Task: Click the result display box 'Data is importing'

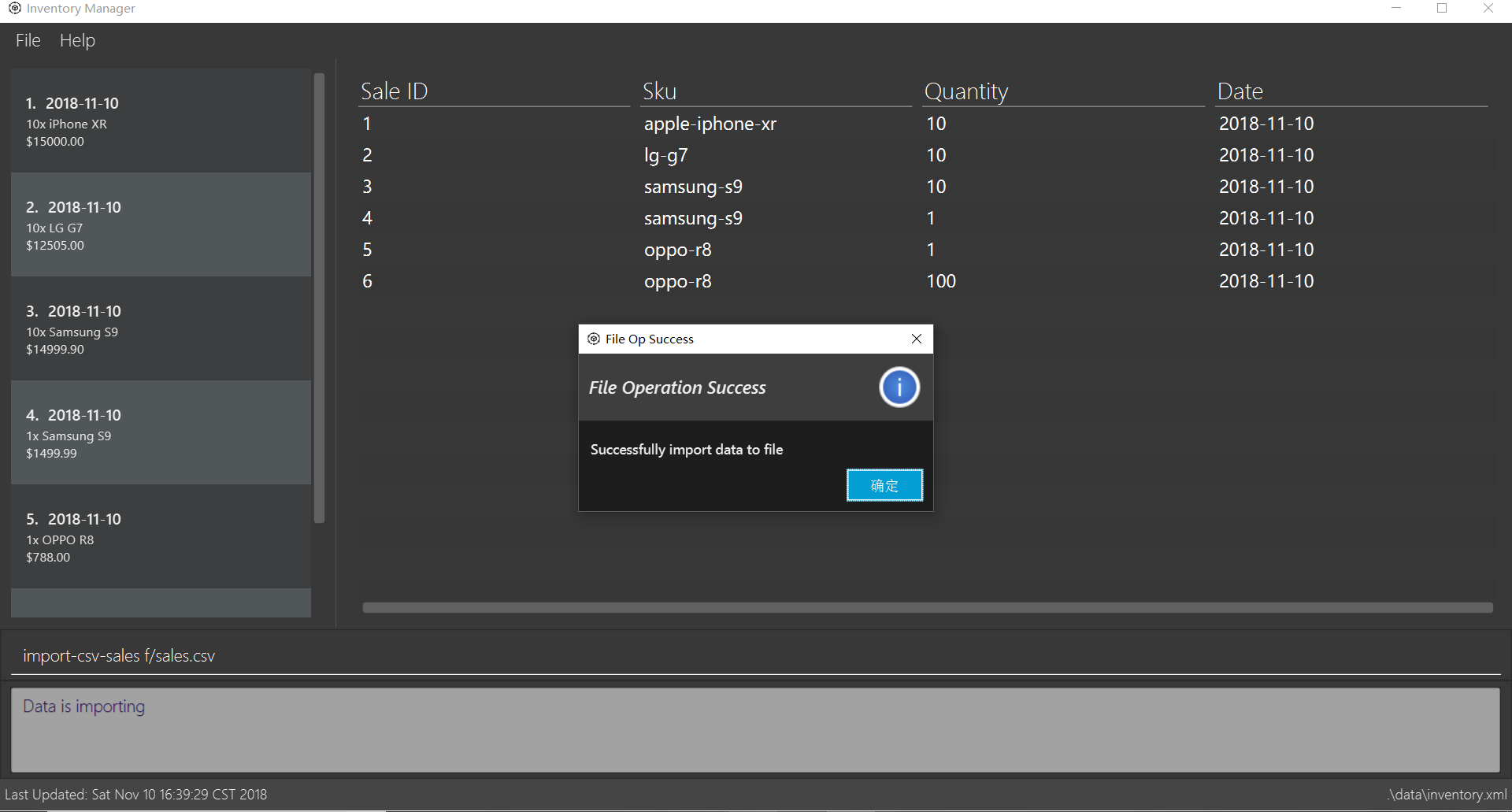Action: 756,730
